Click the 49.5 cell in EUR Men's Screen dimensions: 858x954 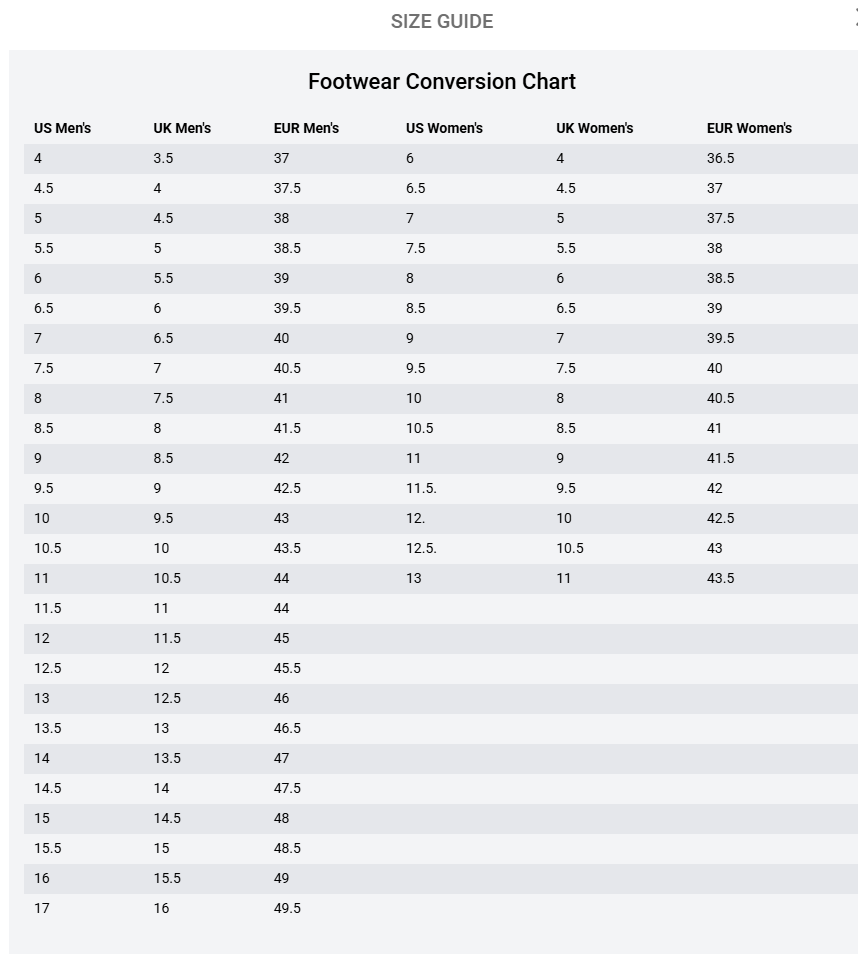287,908
